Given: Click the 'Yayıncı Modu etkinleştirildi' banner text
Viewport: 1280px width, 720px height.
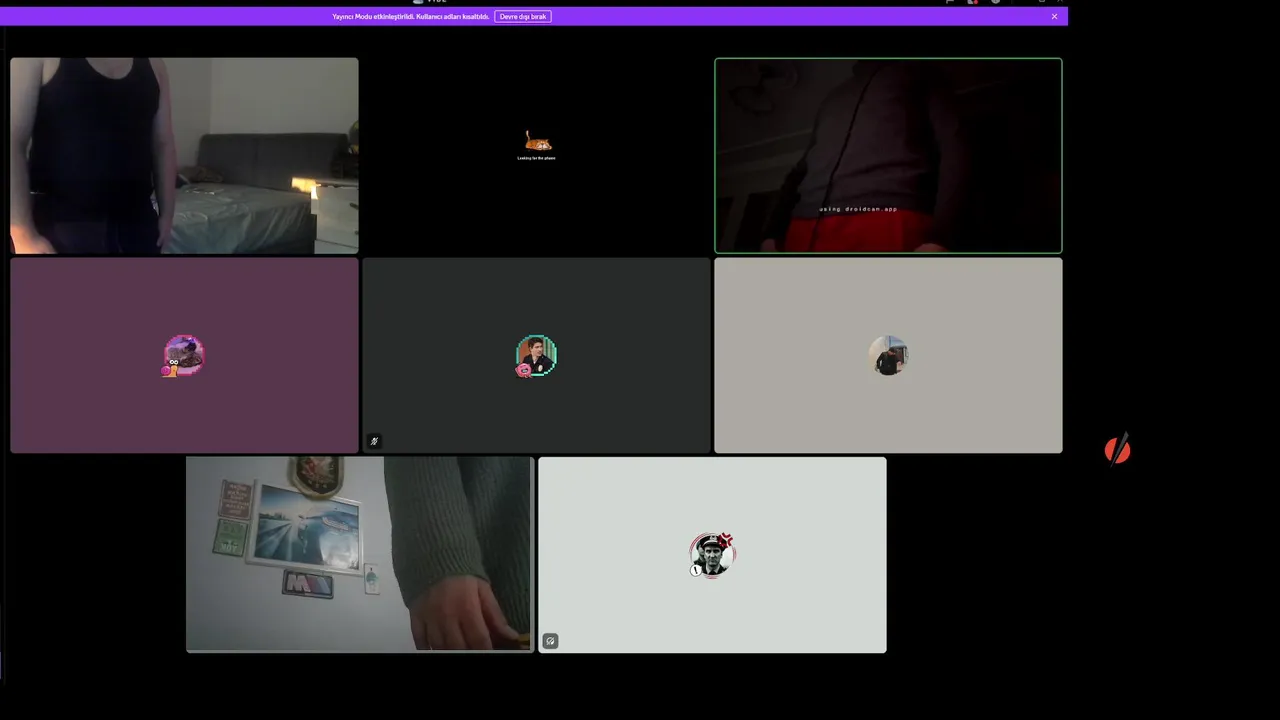Looking at the screenshot, I should click(411, 17).
